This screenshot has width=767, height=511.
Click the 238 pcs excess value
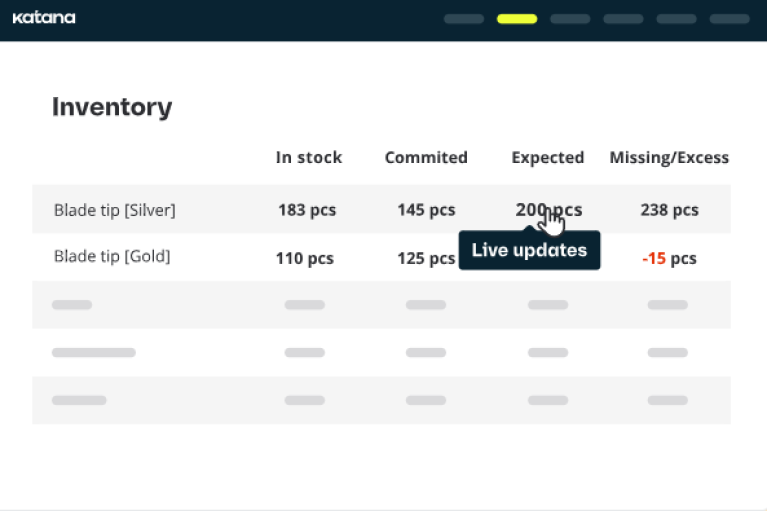click(x=669, y=210)
